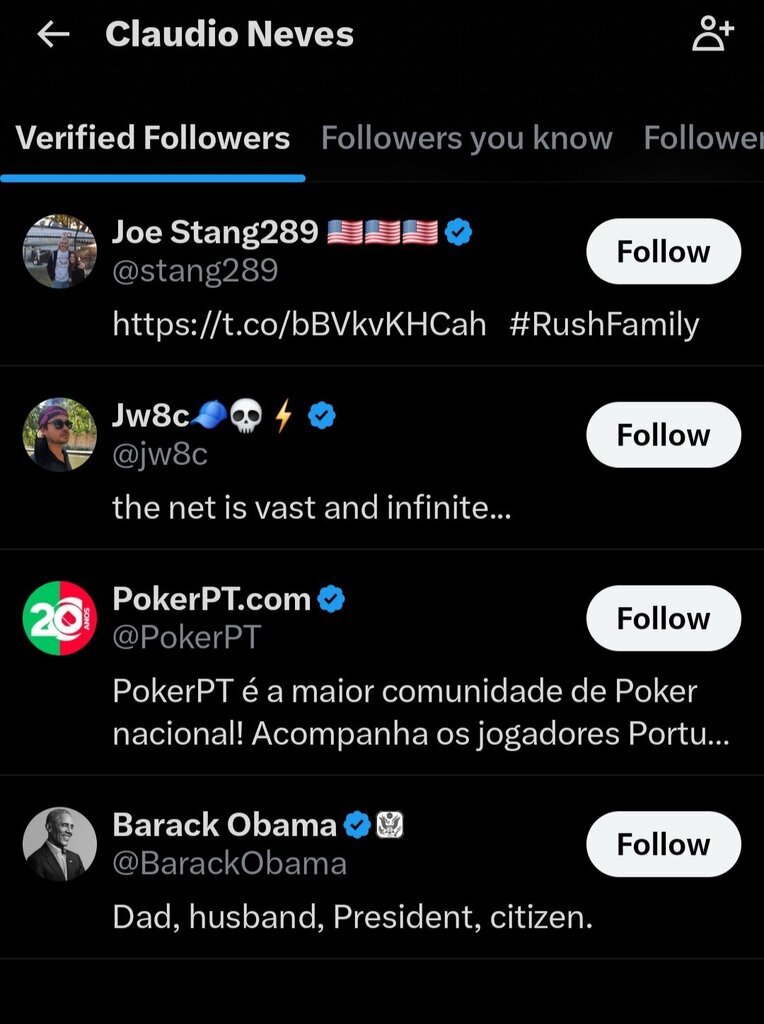Tap Jw8c's blue verified checkmark

point(321,416)
